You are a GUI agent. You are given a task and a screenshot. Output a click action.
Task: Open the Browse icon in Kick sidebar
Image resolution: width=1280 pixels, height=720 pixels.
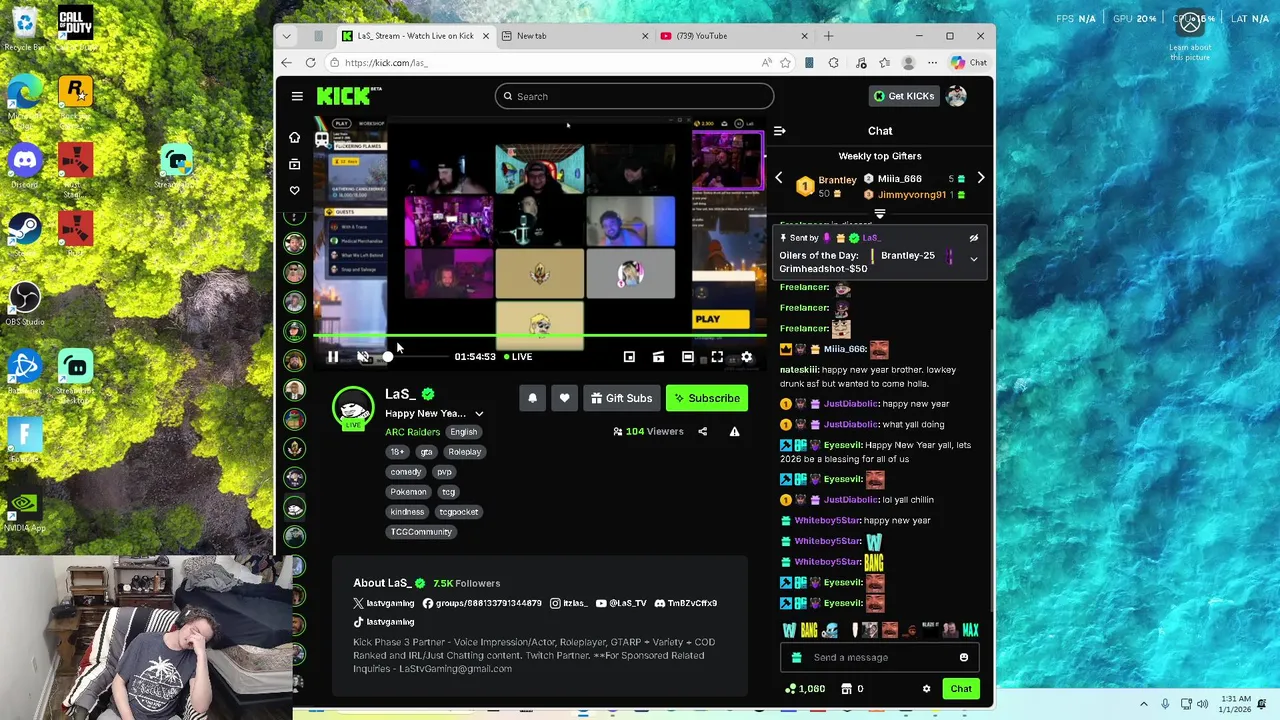coord(294,164)
